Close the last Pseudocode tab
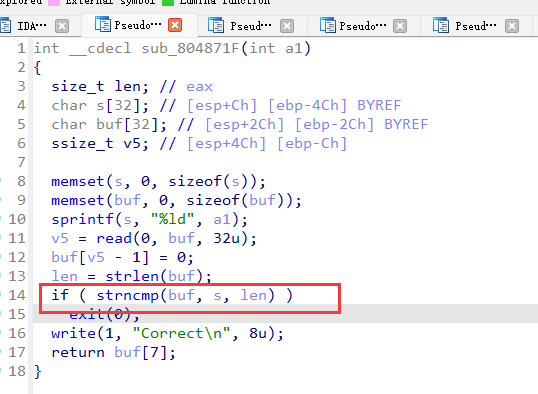Screen dimensions: 538x394 [x=512, y=26]
